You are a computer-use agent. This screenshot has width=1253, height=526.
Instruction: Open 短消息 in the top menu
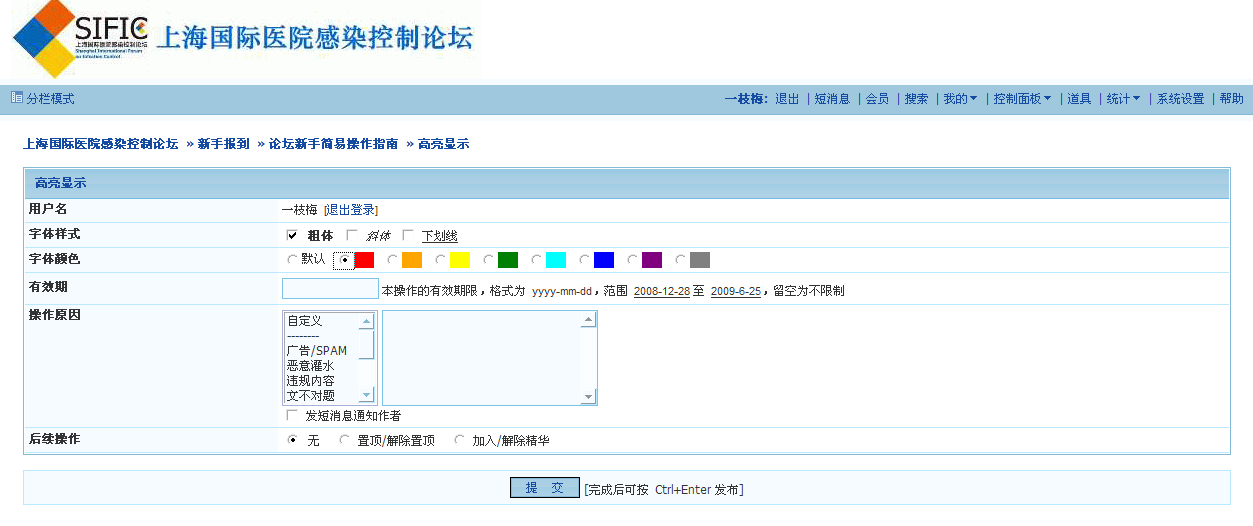click(832, 99)
